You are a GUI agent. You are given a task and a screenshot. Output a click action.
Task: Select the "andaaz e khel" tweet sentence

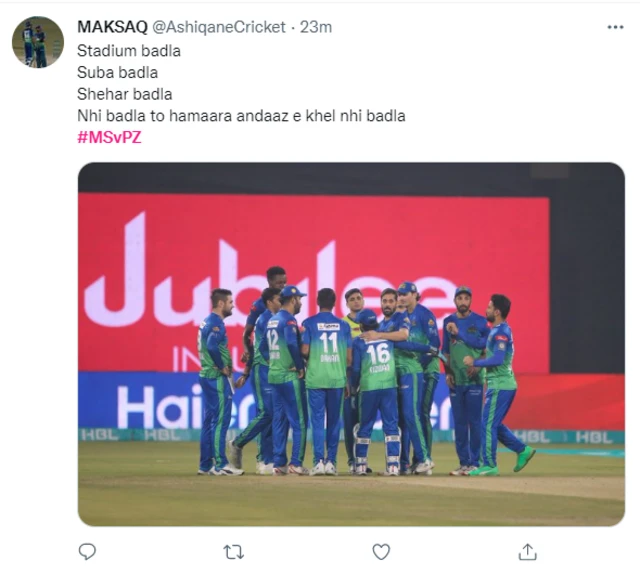(x=241, y=116)
